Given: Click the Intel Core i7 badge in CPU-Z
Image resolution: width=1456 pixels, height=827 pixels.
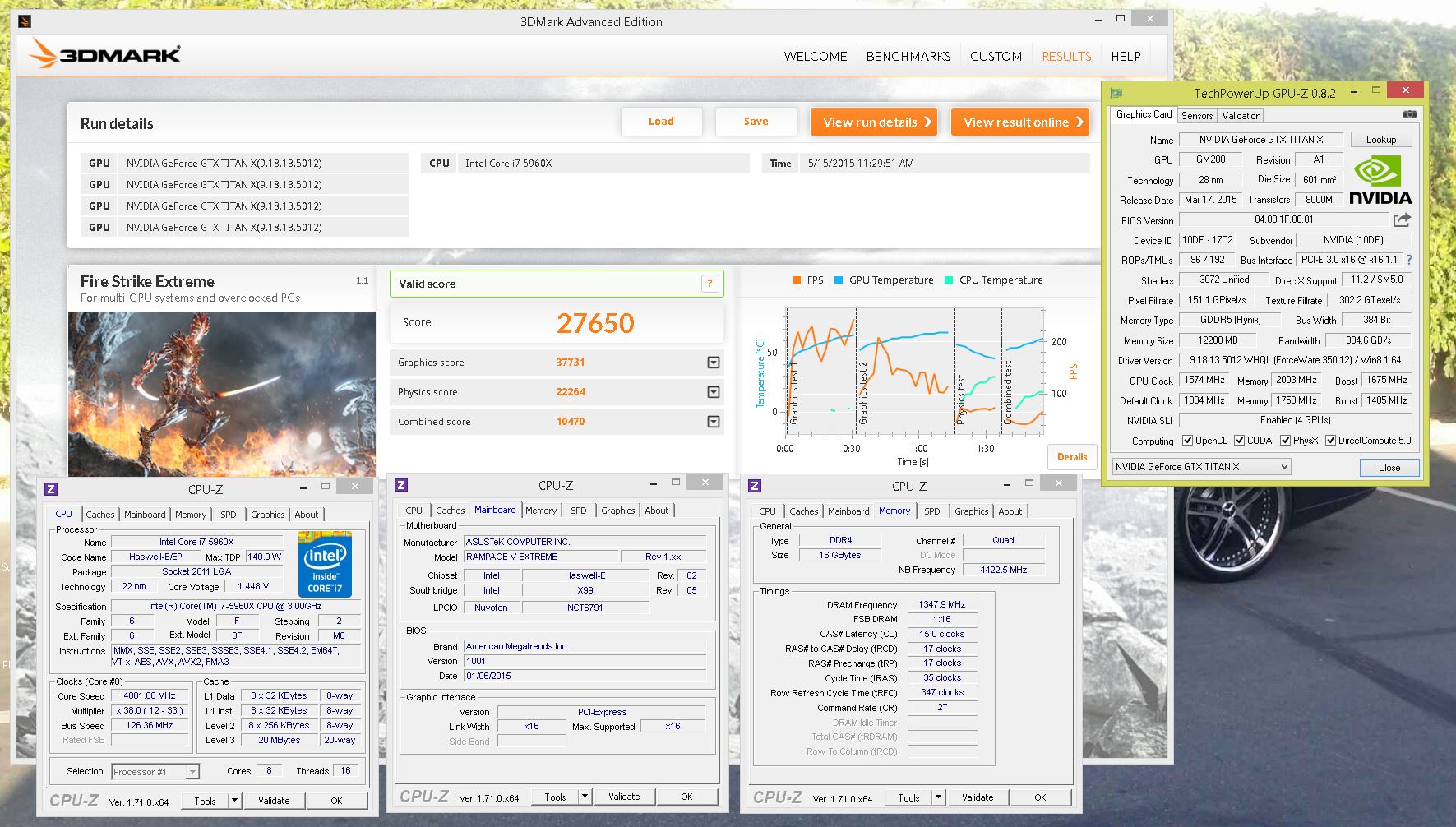Looking at the screenshot, I should pyautogui.click(x=325, y=564).
